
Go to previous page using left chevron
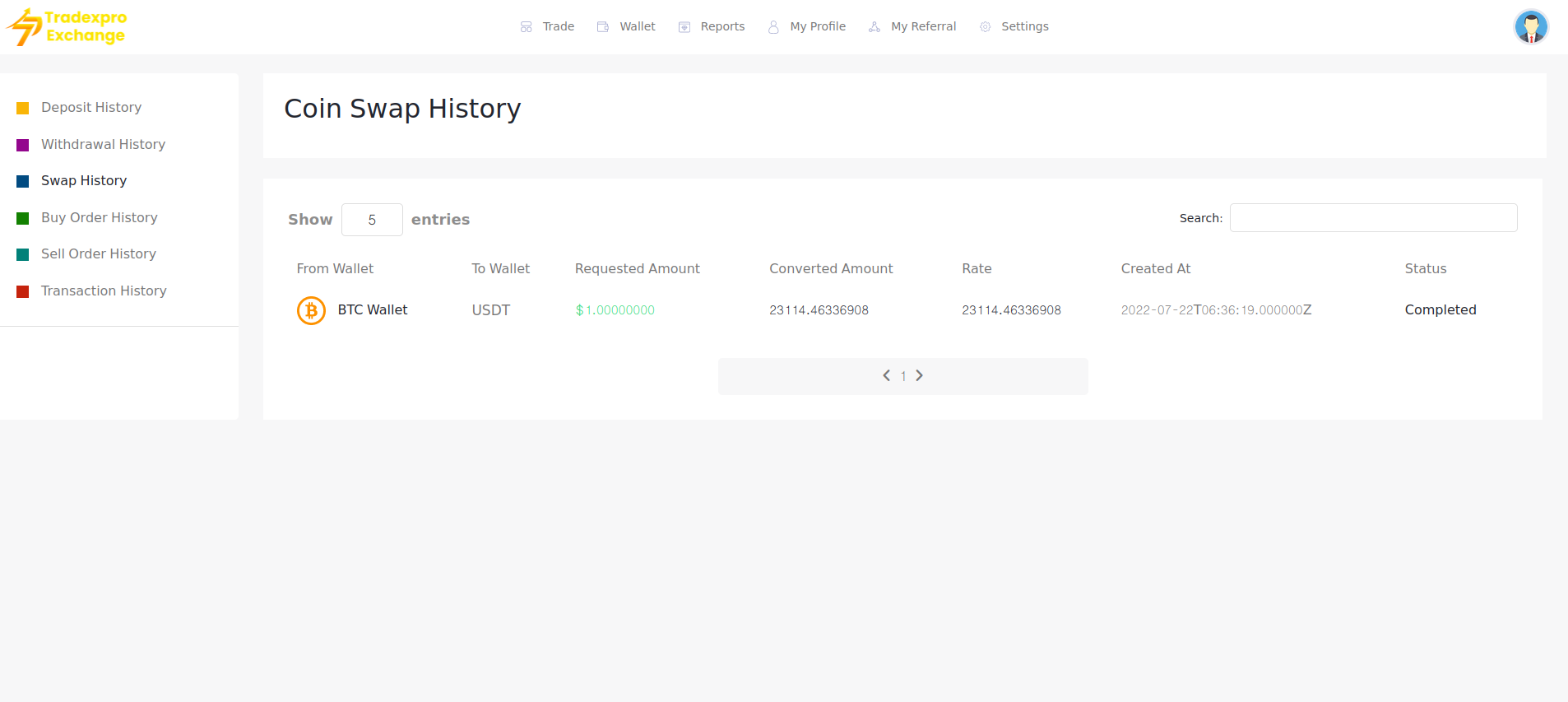(x=886, y=375)
